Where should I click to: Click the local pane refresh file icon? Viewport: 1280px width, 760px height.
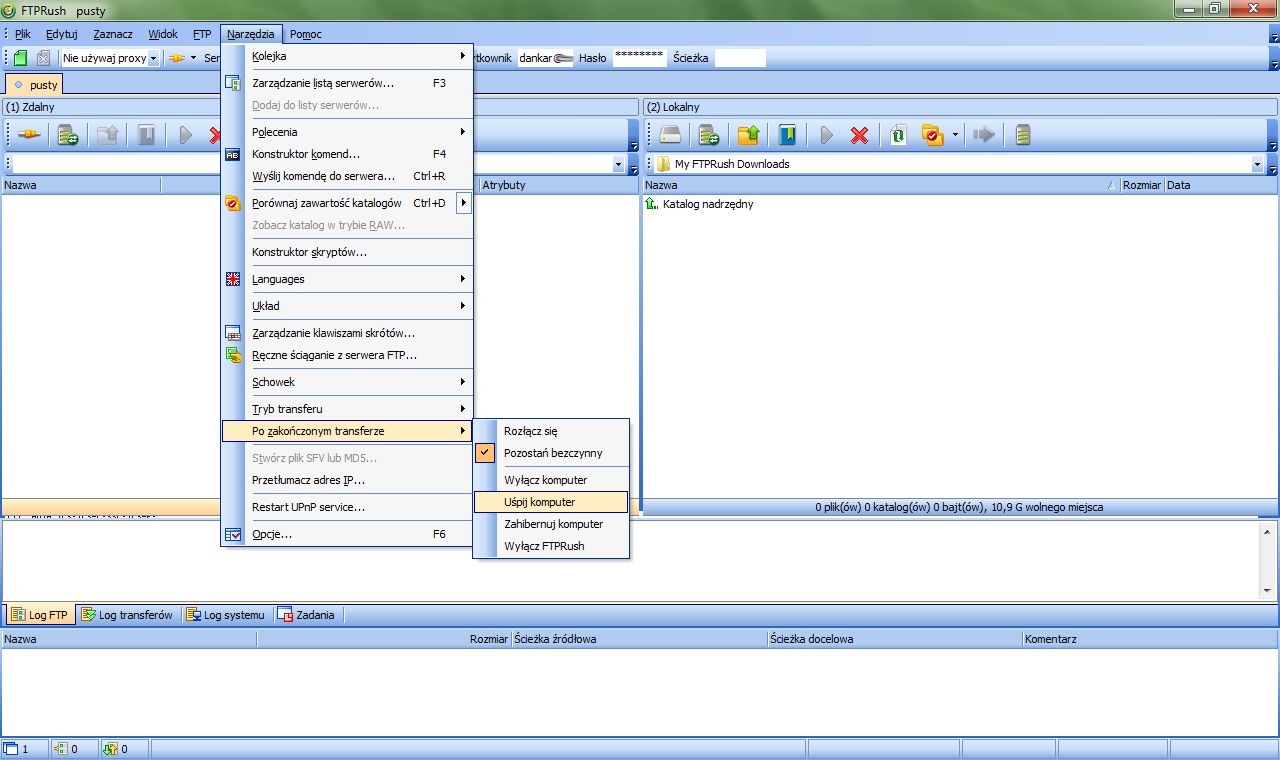click(x=898, y=135)
